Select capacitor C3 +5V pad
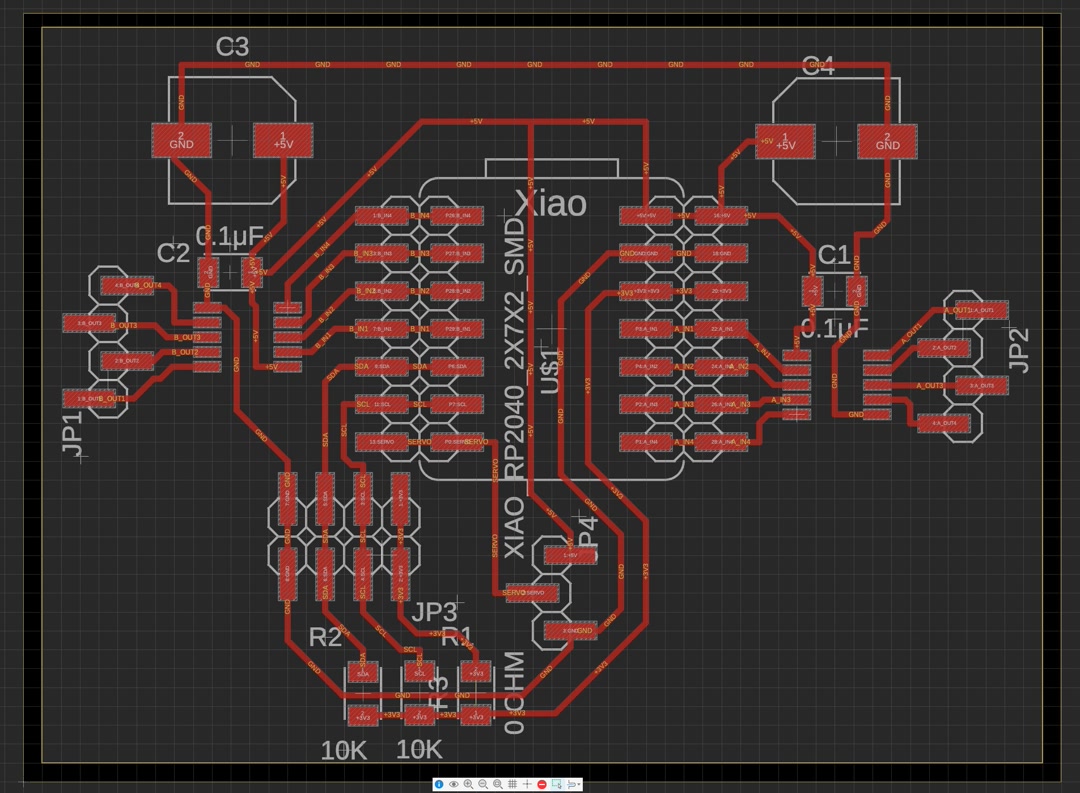This screenshot has height=793, width=1080. [283, 141]
